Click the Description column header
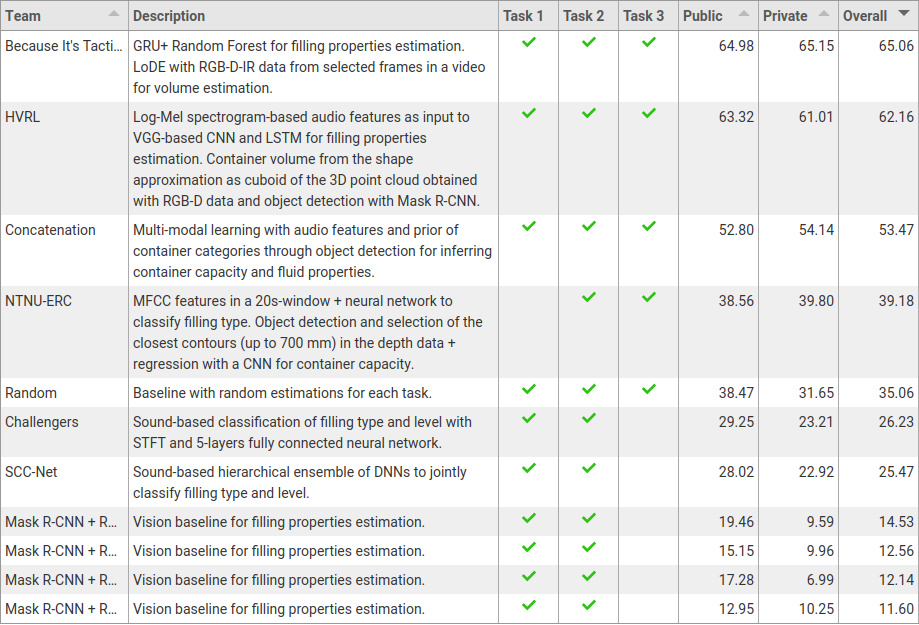 coord(169,16)
